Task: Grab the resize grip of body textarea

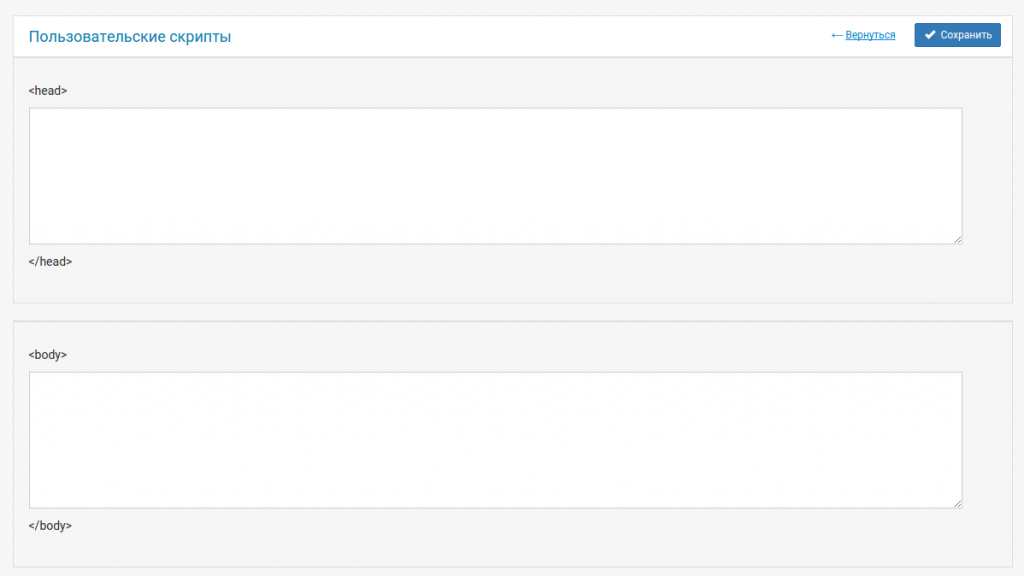Action: [957, 504]
